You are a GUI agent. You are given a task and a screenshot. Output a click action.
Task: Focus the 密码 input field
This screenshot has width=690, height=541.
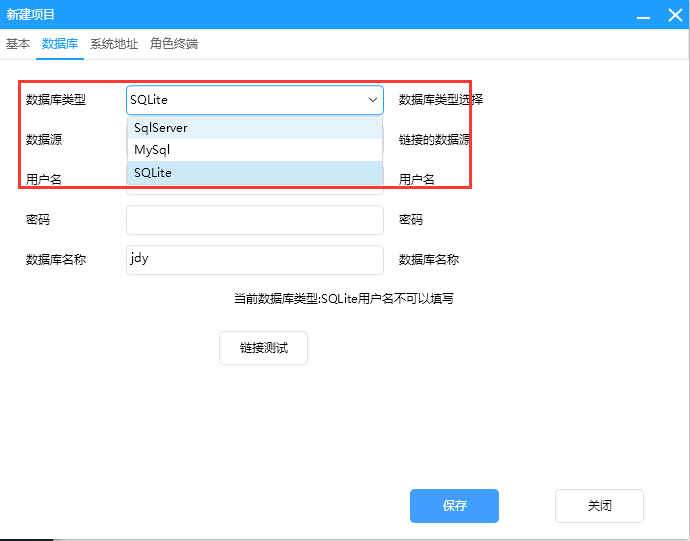(x=254, y=220)
